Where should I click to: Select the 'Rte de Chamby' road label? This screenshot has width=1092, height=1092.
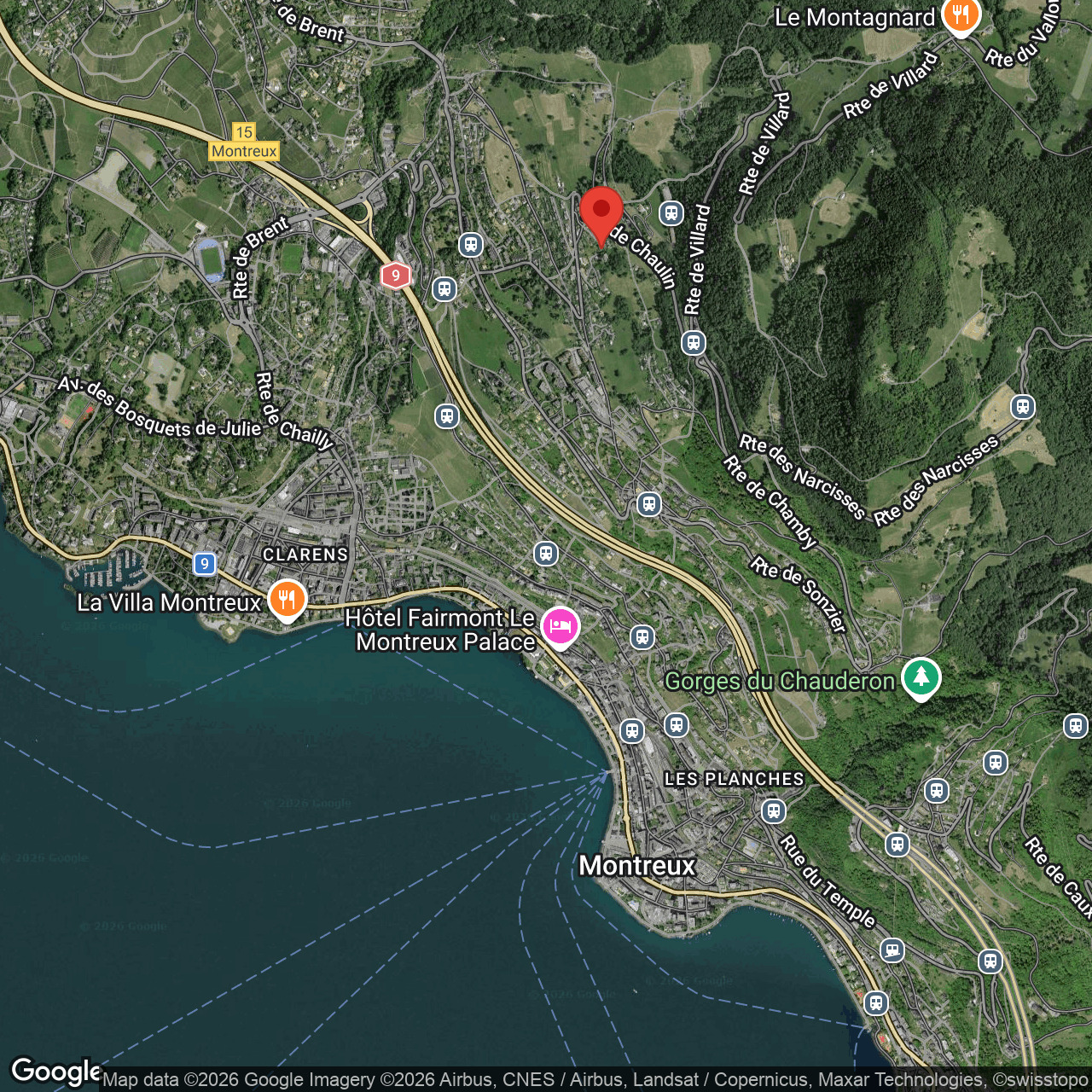[x=770, y=502]
